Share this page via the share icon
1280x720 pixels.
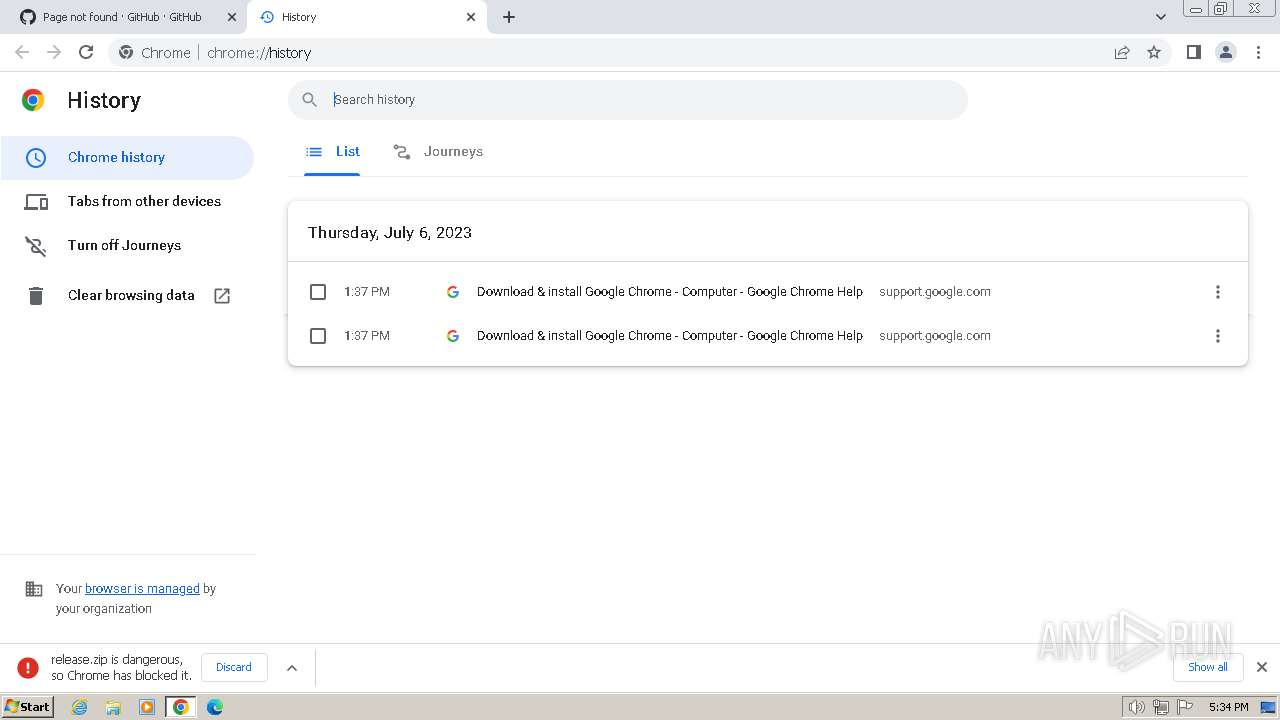[1122, 52]
